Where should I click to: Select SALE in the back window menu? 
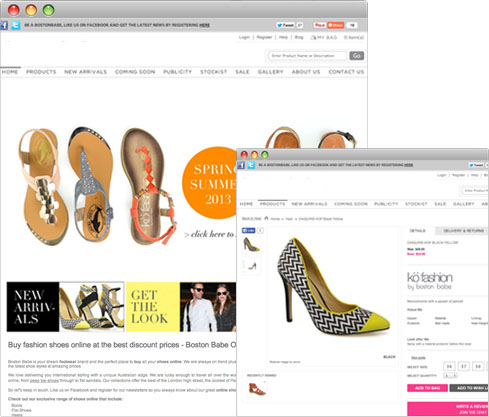point(242,72)
